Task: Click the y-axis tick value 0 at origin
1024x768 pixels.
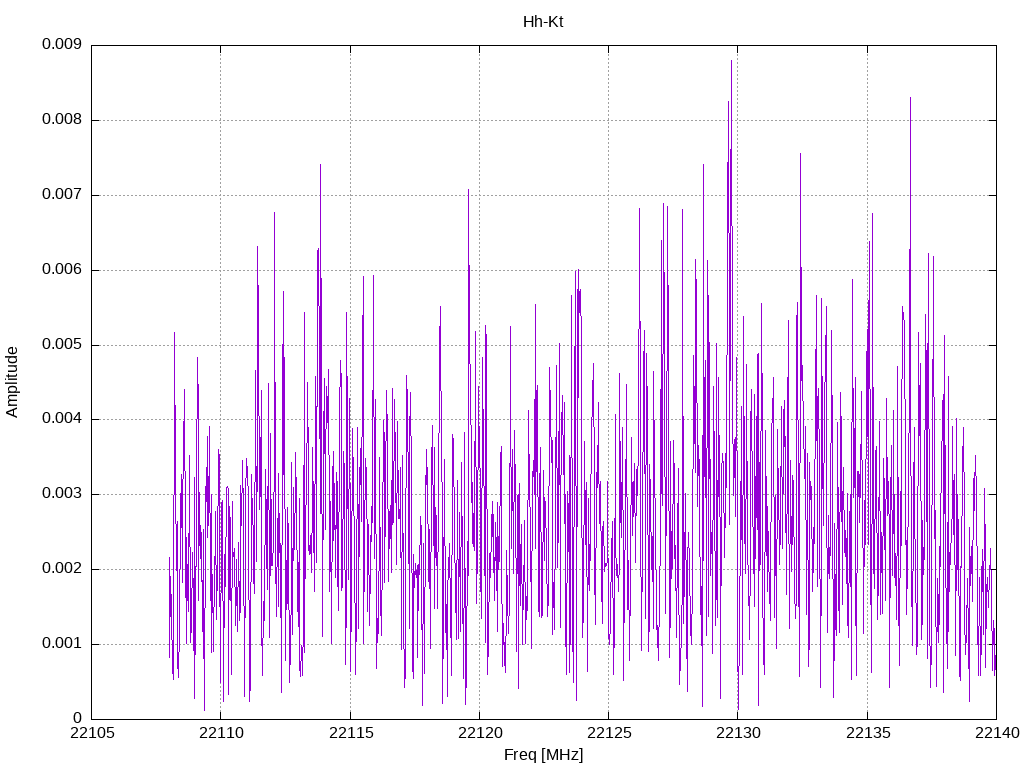Action: [77, 719]
